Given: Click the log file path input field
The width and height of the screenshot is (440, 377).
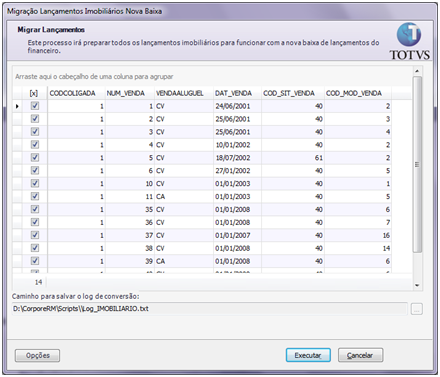Looking at the screenshot, I should point(210,309).
